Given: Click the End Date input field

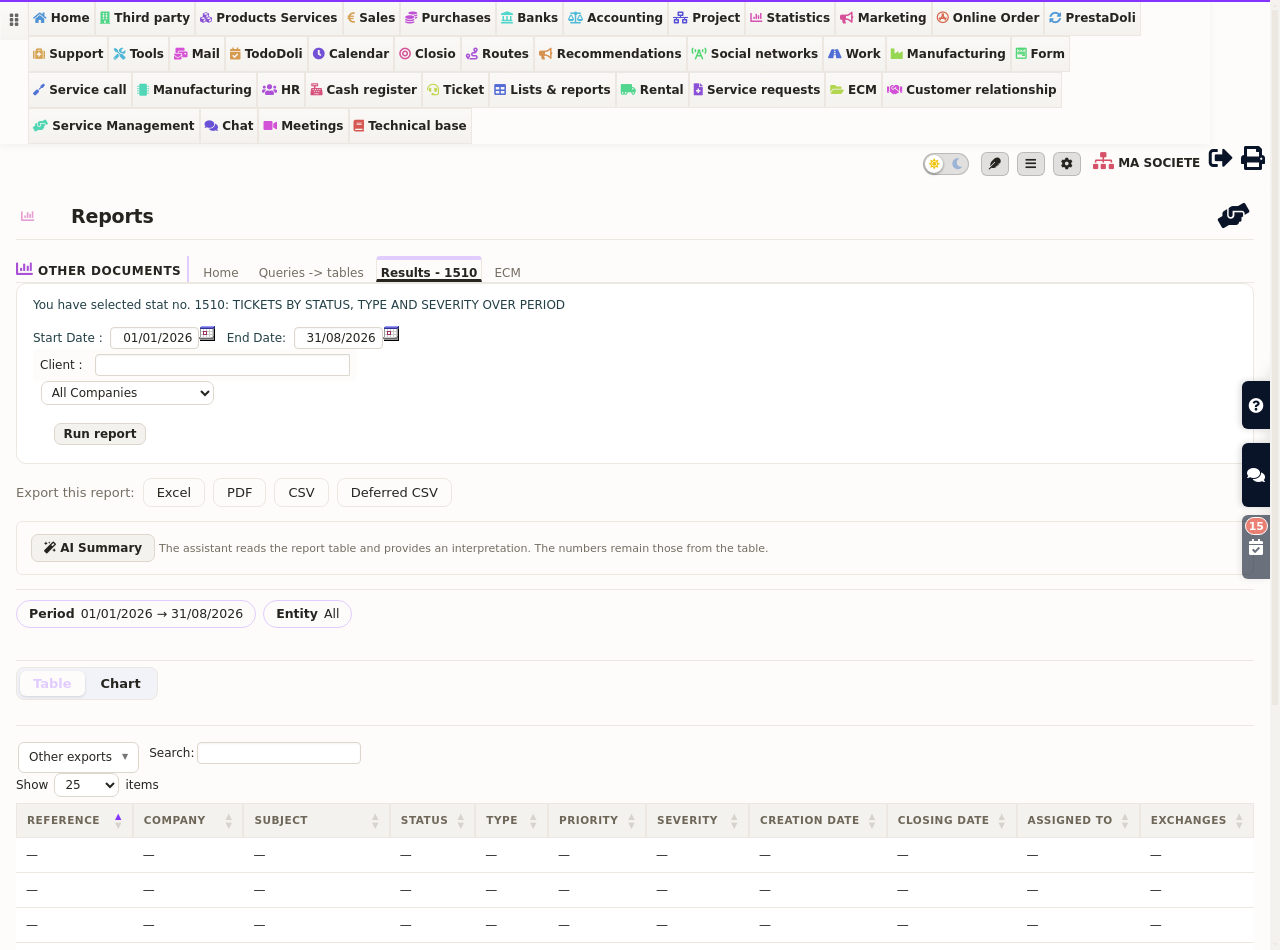Looking at the screenshot, I should 338,338.
